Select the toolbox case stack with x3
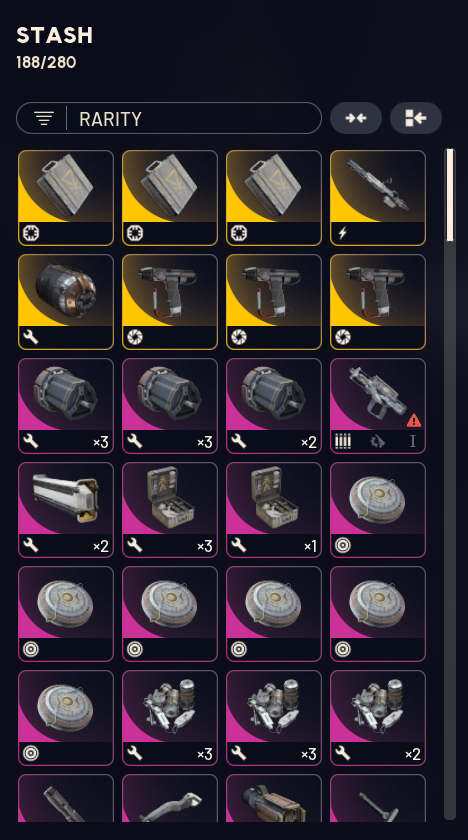Screen dimensions: 468x840 point(170,509)
